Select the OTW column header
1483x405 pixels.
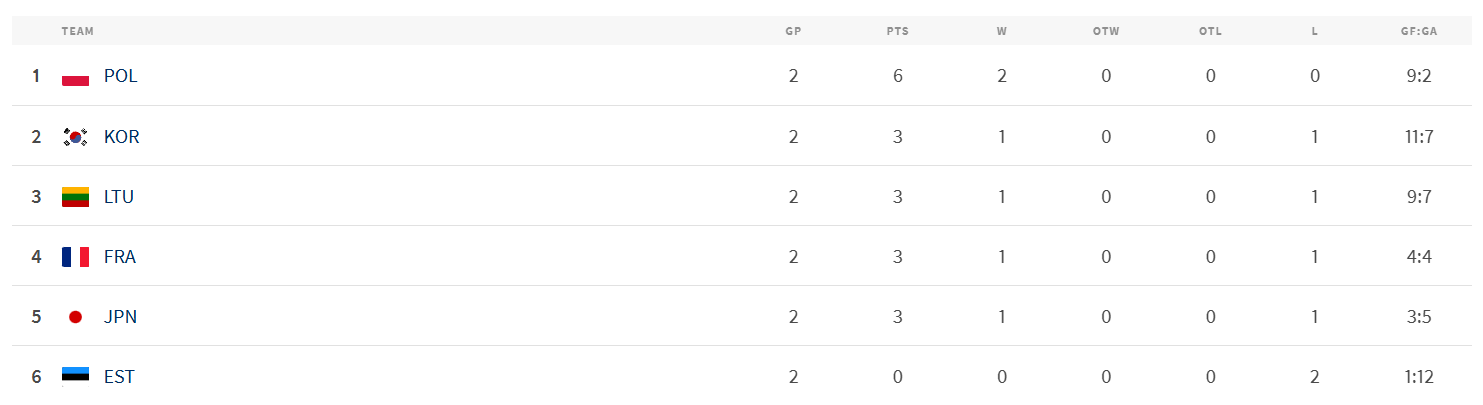point(1106,31)
